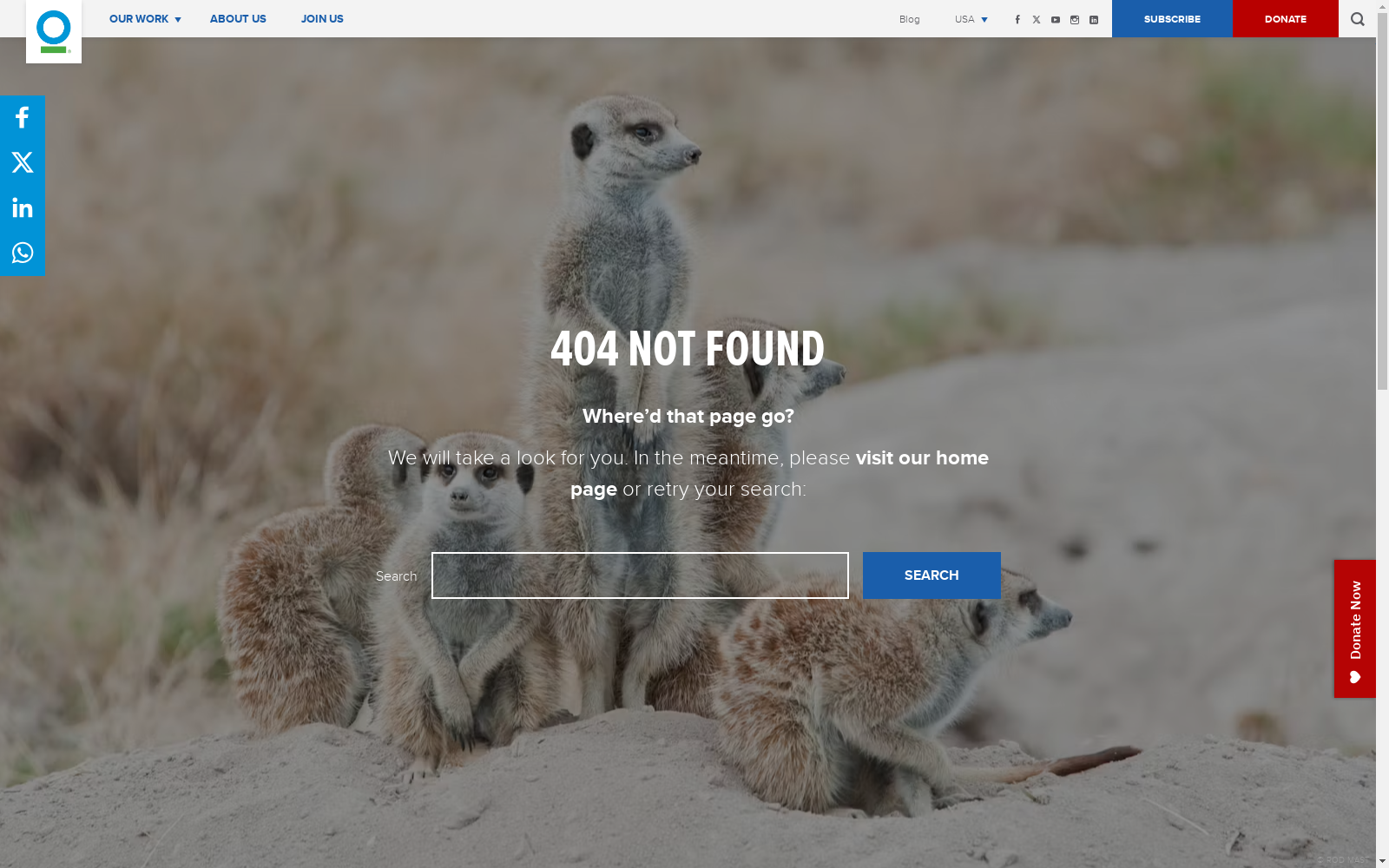Open the search magnifier in the header
Image resolution: width=1389 pixels, height=868 pixels.
[x=1358, y=19]
